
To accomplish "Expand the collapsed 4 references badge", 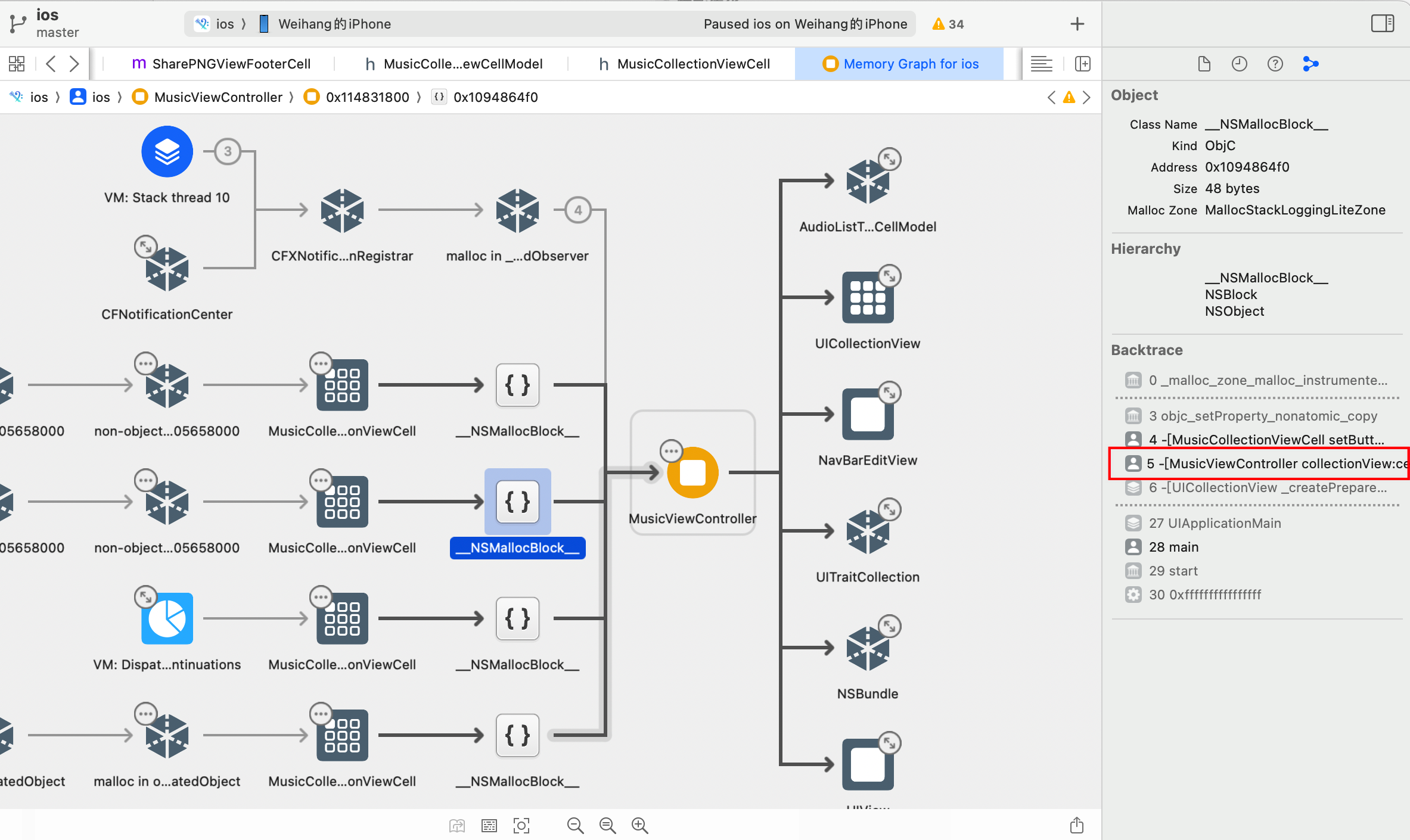I will (x=578, y=210).
